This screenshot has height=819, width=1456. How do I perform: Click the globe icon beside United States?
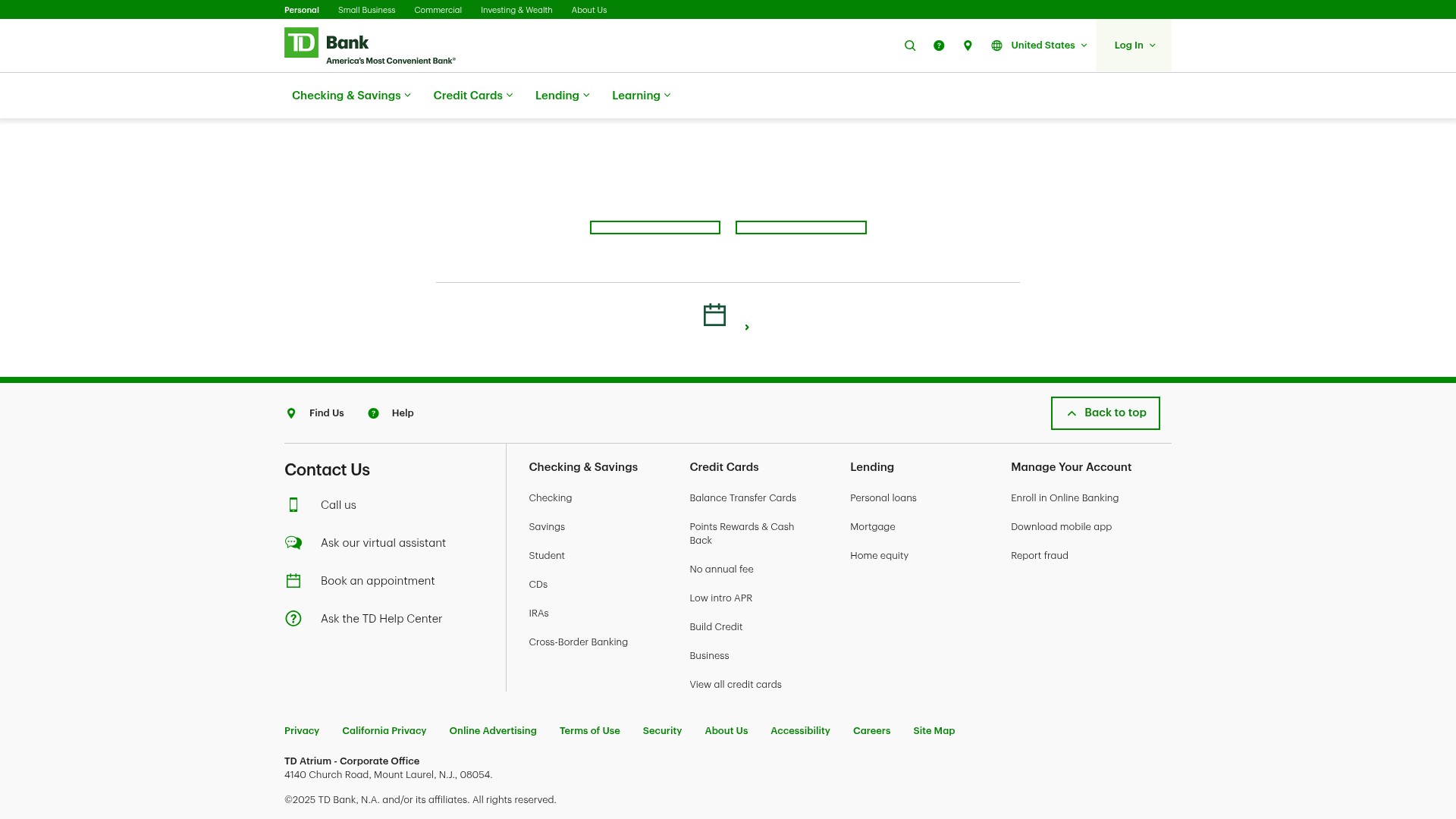[x=996, y=45]
